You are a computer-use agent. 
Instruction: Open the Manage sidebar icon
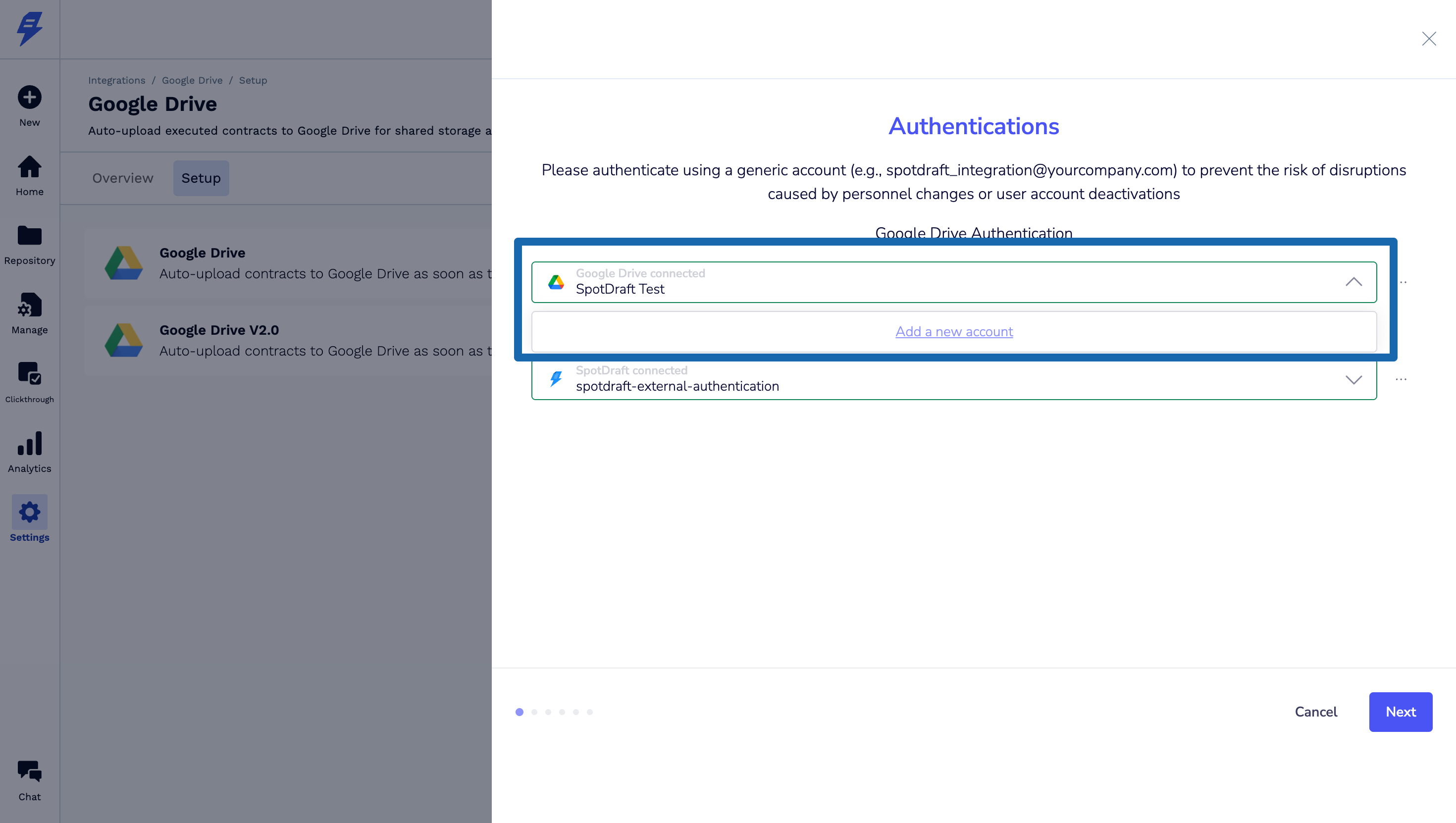pos(29,305)
